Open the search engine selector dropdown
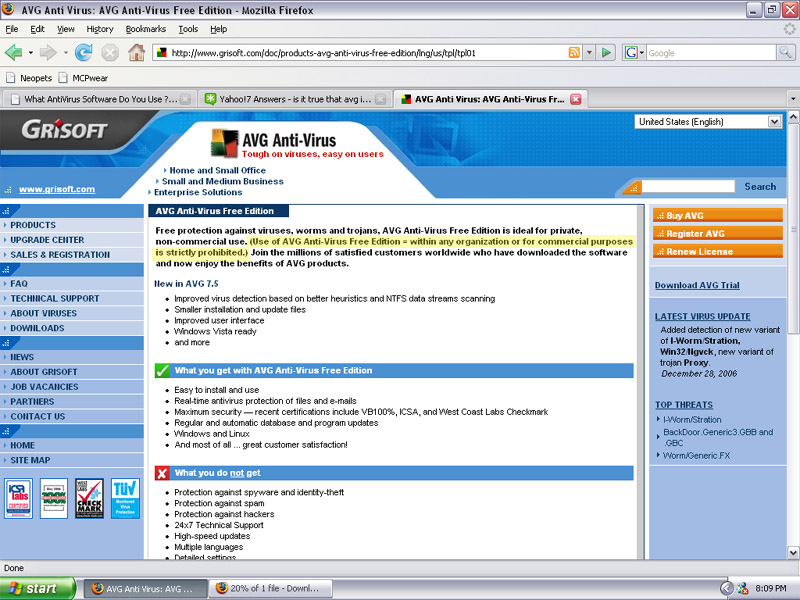This screenshot has height=600, width=800. 641,53
